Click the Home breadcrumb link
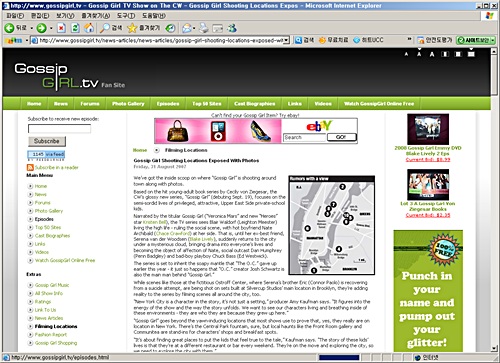The image size is (500, 363). tap(140, 150)
